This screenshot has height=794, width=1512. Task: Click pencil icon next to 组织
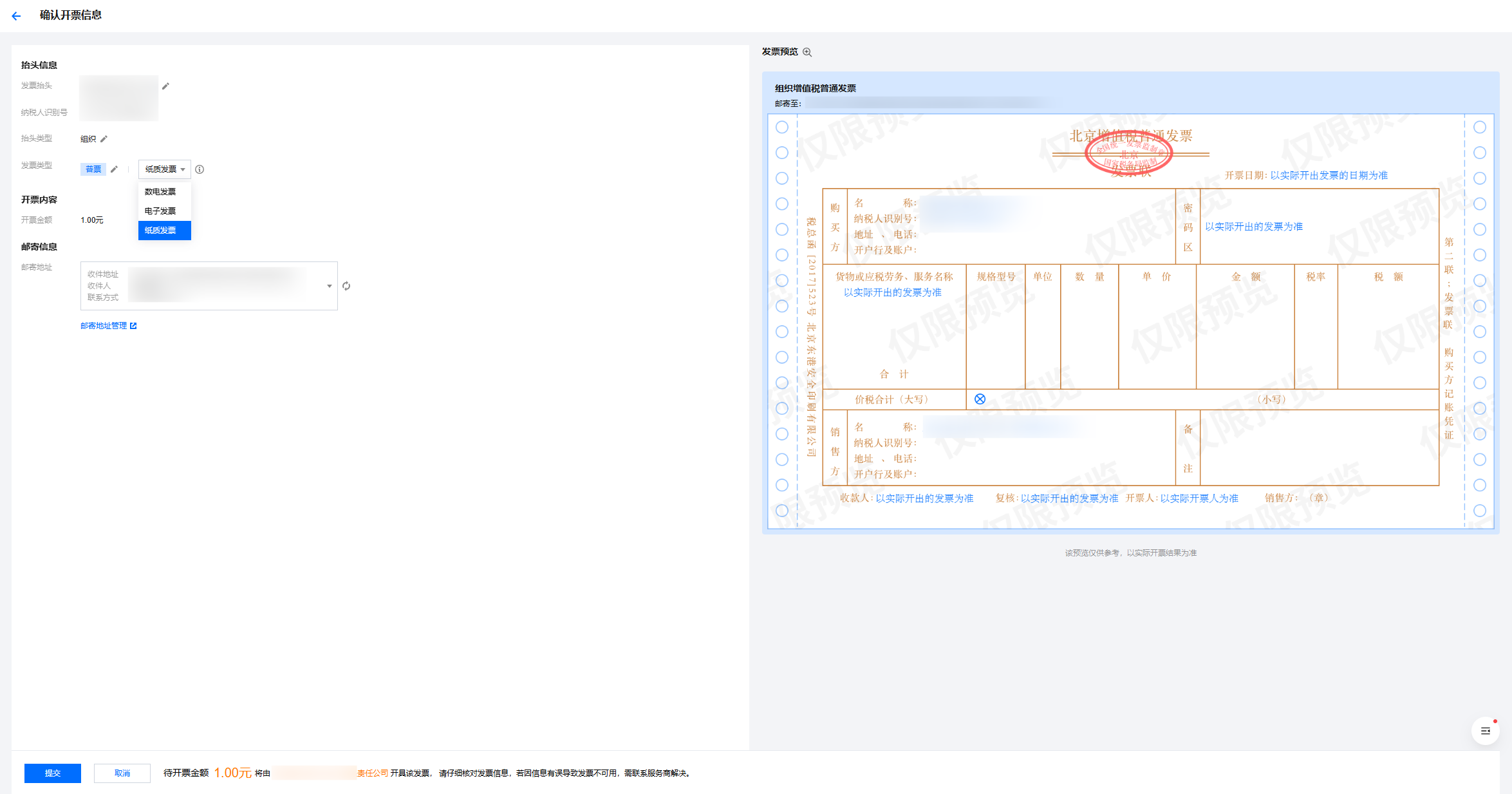[104, 139]
